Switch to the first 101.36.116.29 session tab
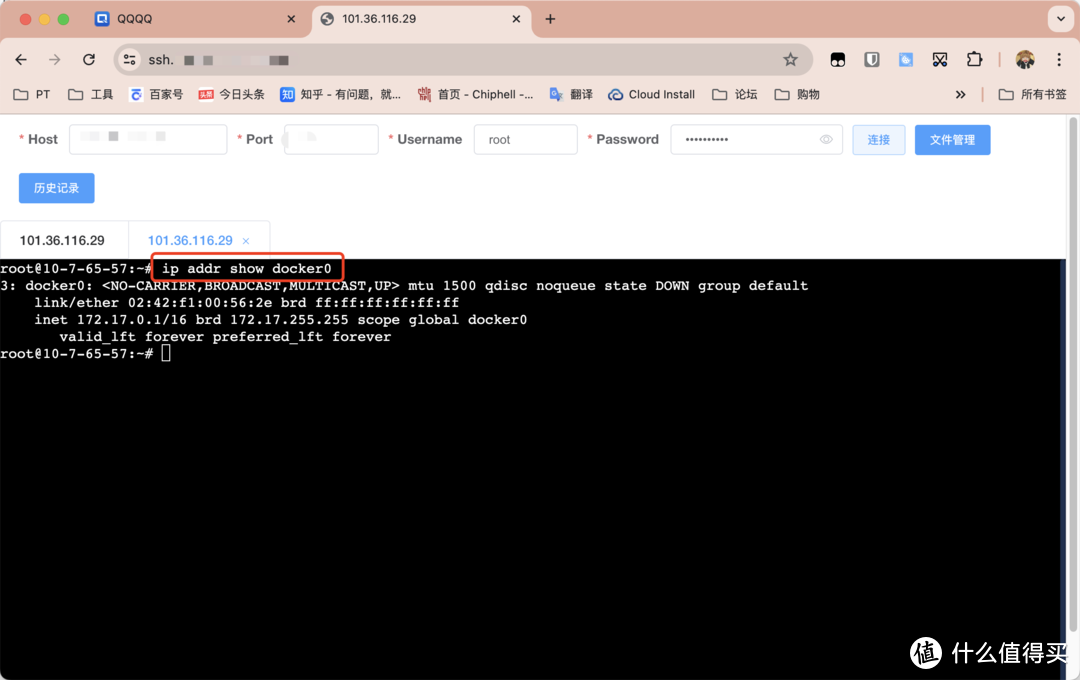Image resolution: width=1080 pixels, height=680 pixels. pos(63,240)
